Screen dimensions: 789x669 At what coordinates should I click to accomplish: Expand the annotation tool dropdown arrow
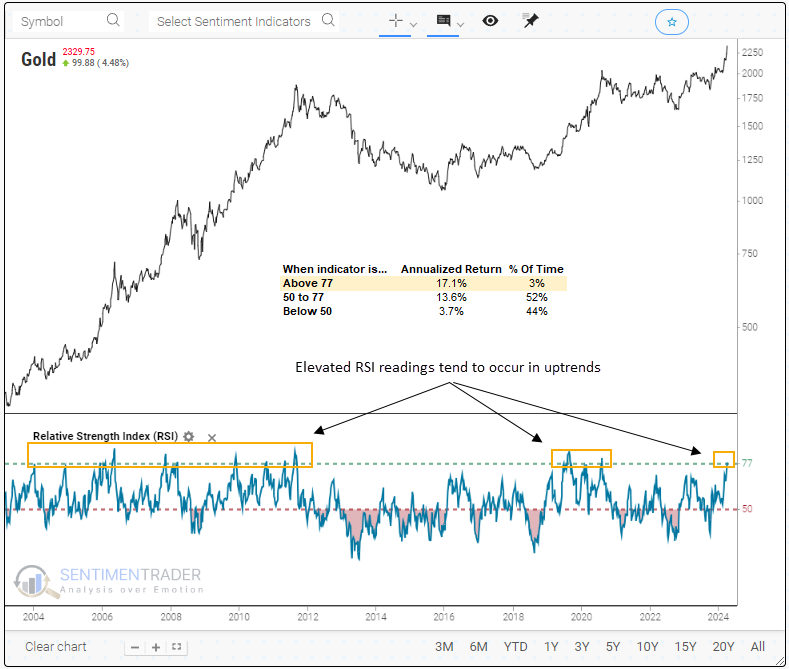tap(460, 22)
